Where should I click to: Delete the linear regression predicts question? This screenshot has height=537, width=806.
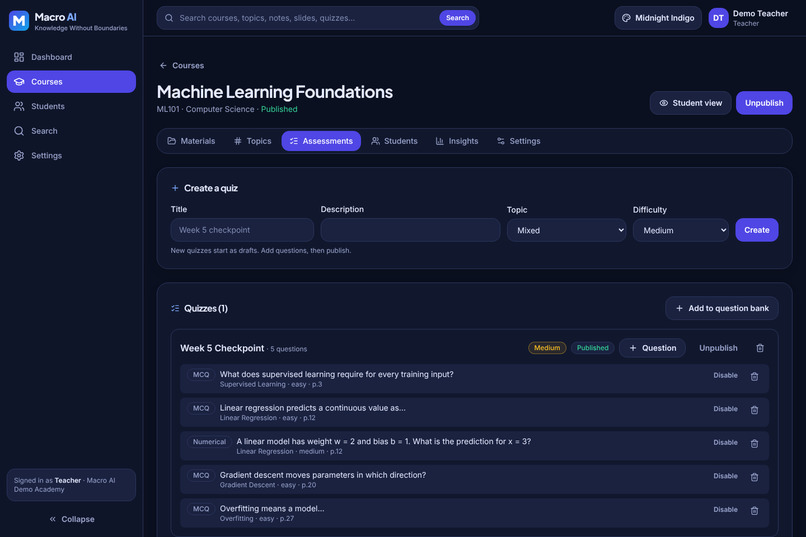[x=754, y=410]
